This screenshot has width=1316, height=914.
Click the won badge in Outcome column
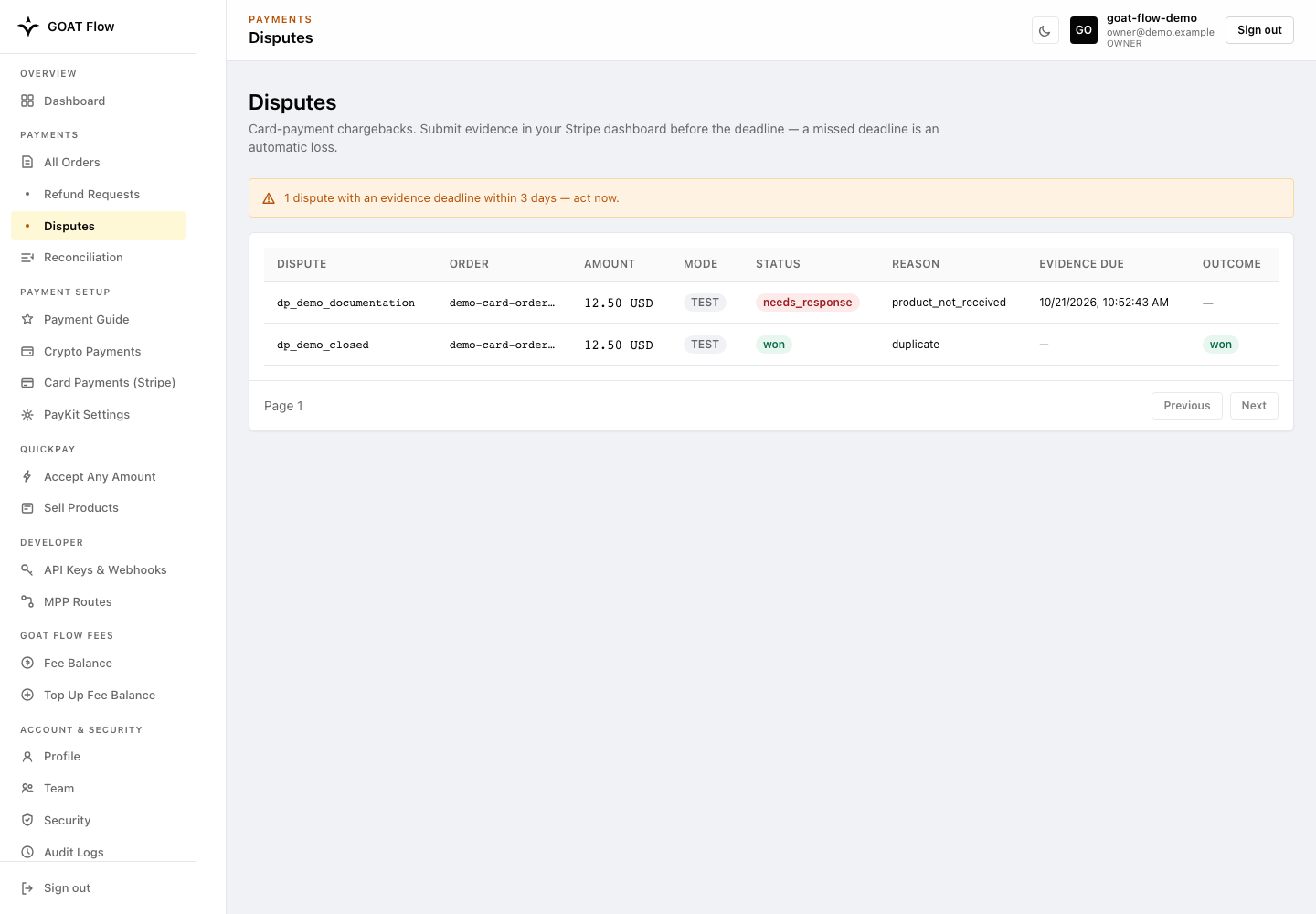(x=1220, y=345)
